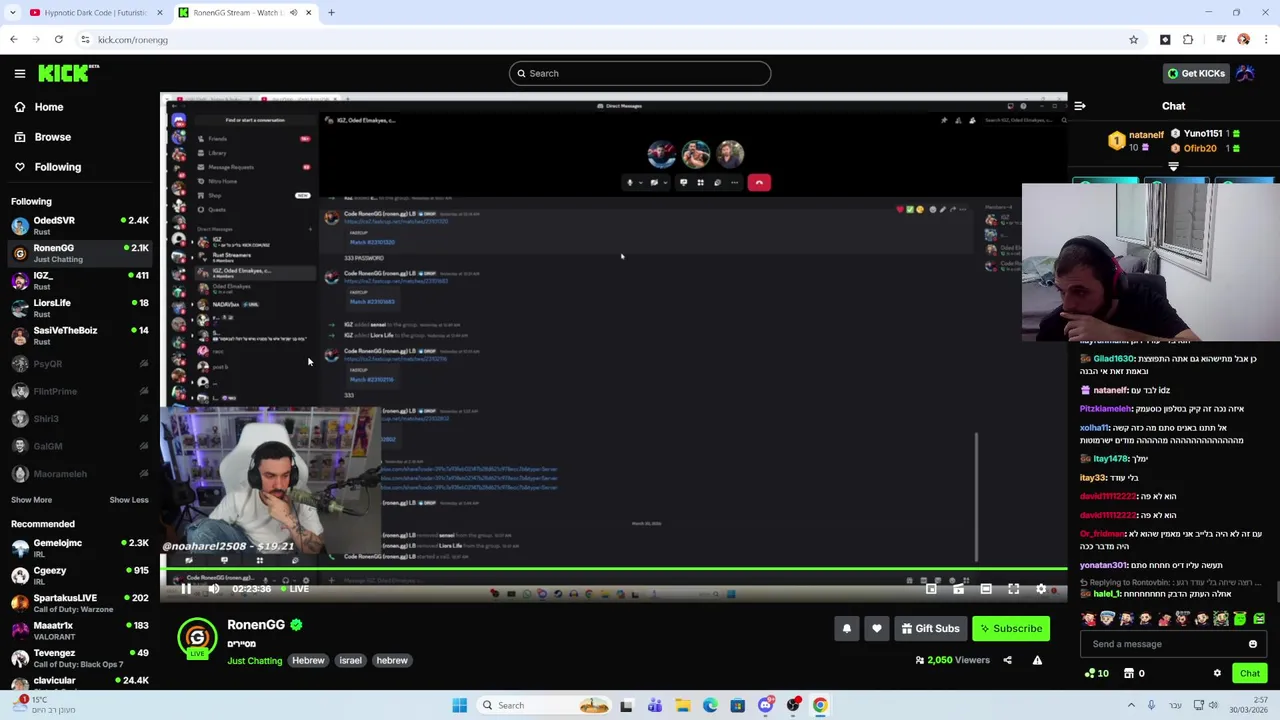Click the Get KICKs button
The image size is (1280, 720).
point(1196,73)
